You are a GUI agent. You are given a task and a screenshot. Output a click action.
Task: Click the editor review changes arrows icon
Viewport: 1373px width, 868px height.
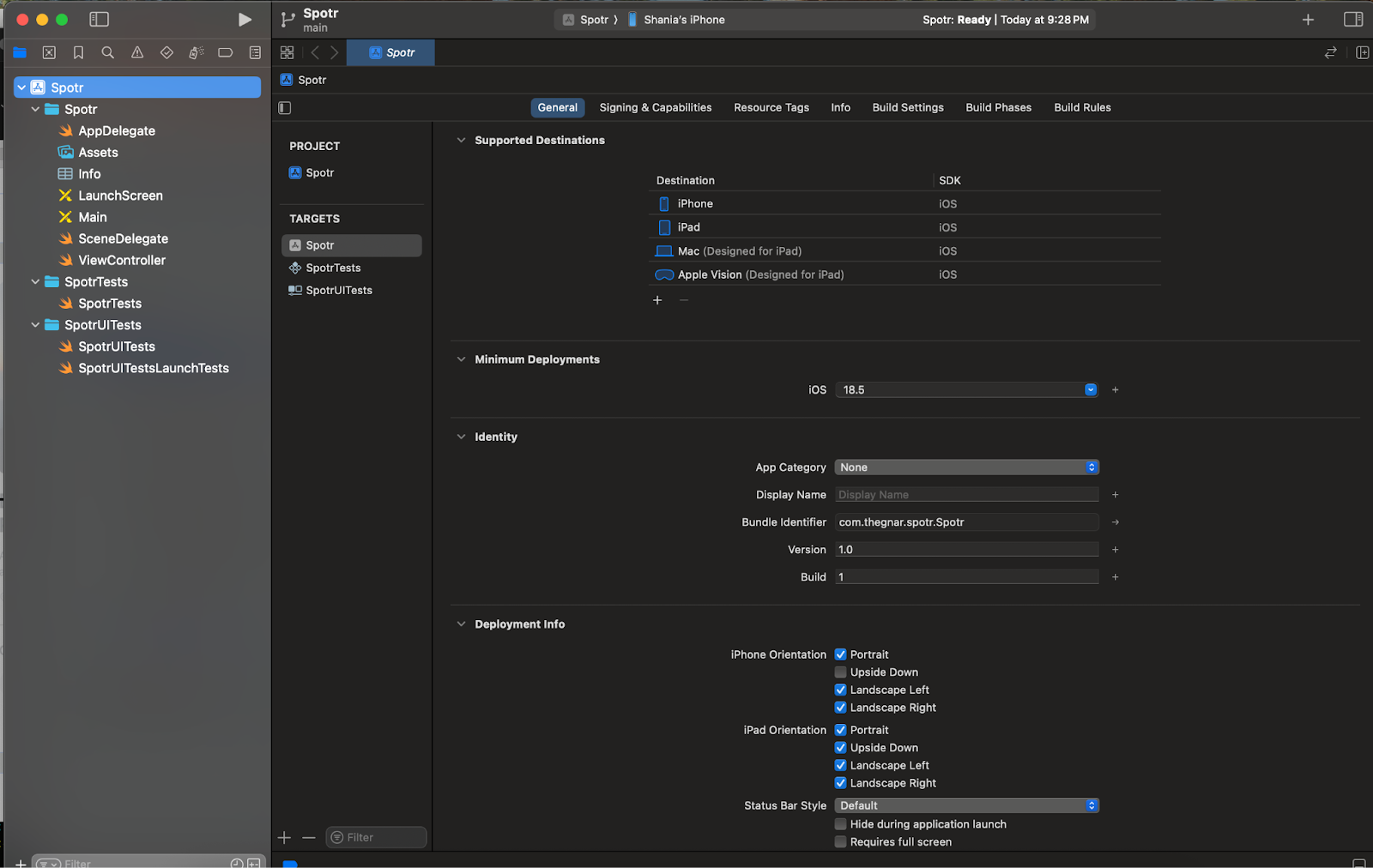[x=1330, y=52]
